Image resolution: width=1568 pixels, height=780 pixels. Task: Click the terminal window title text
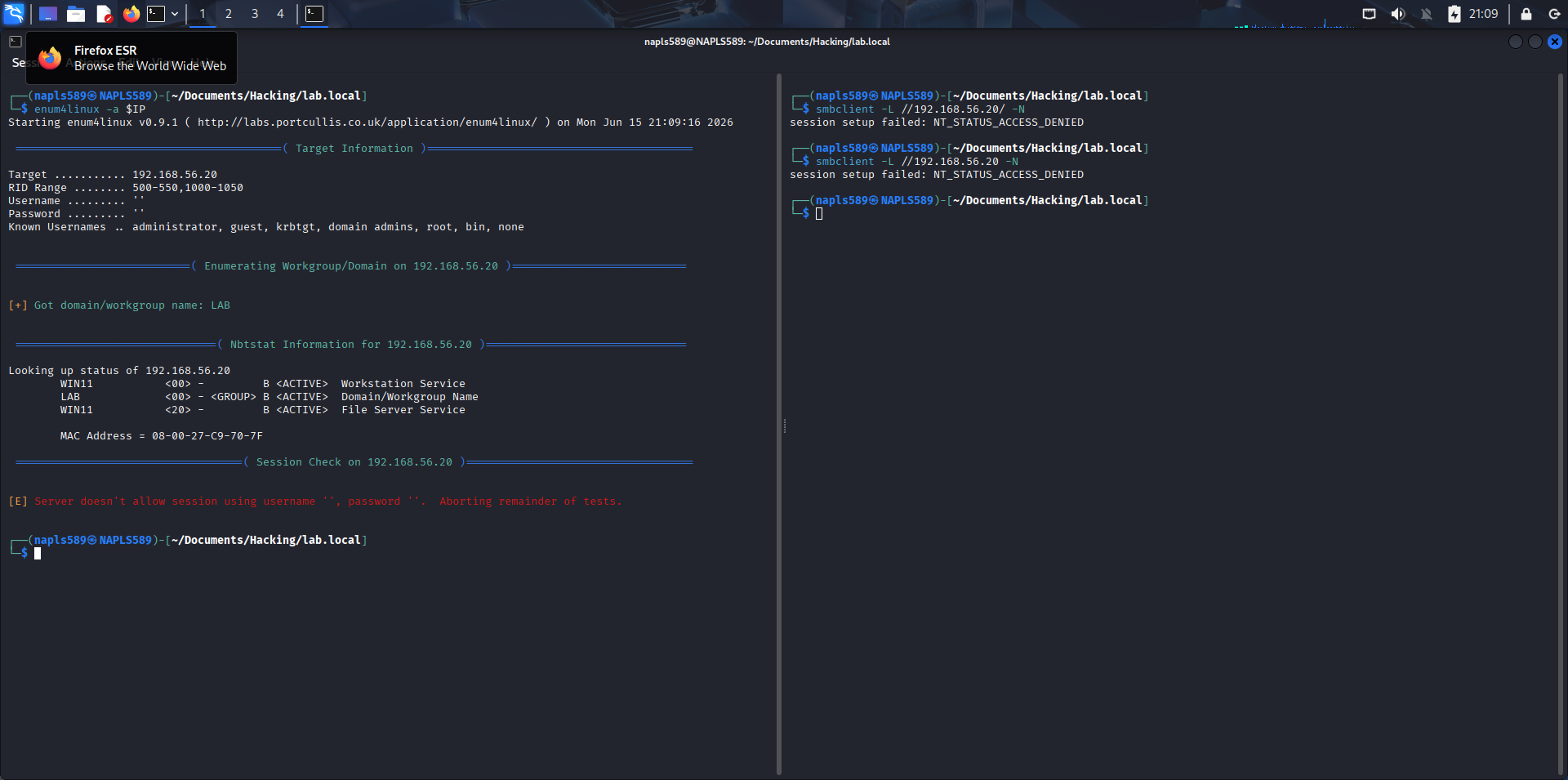tap(767, 42)
